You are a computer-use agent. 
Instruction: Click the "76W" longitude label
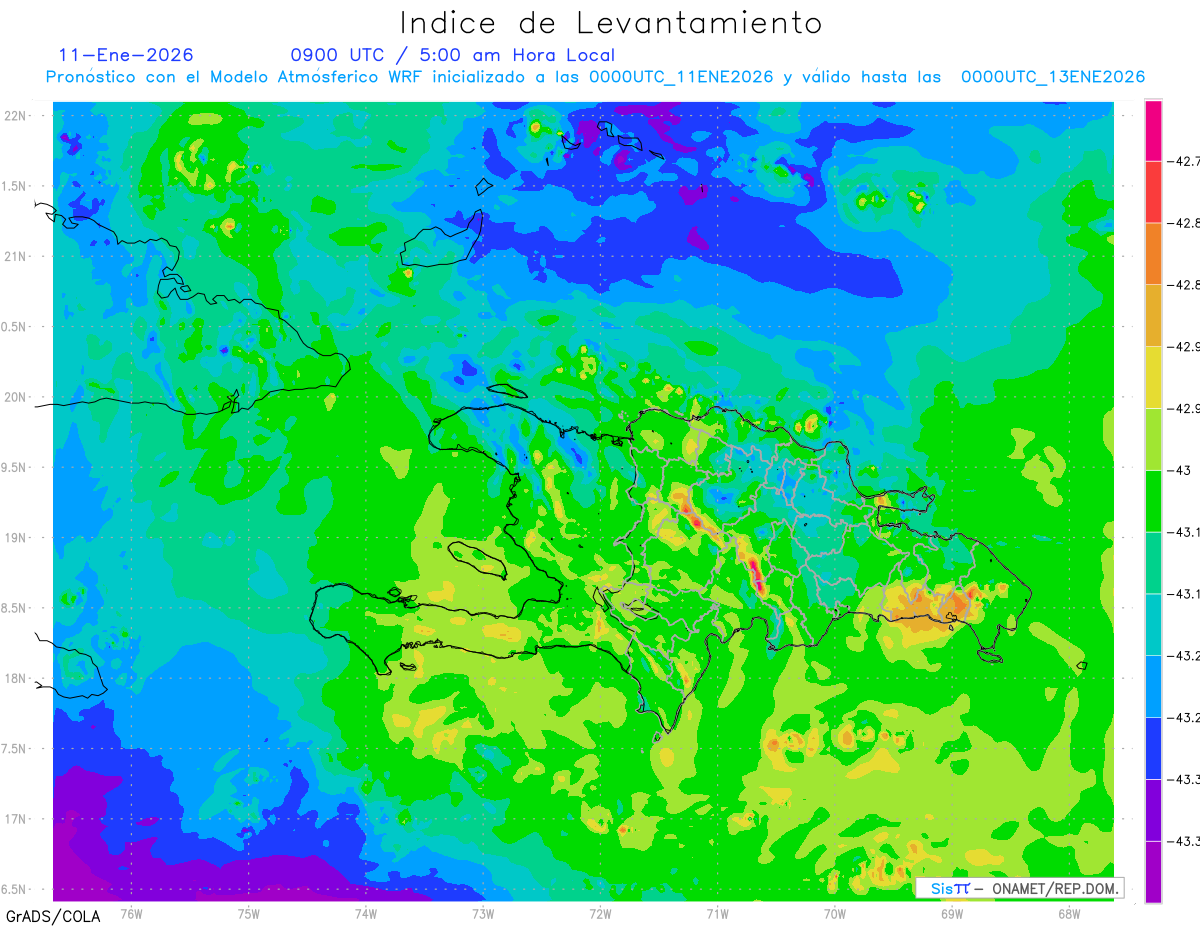[131, 913]
